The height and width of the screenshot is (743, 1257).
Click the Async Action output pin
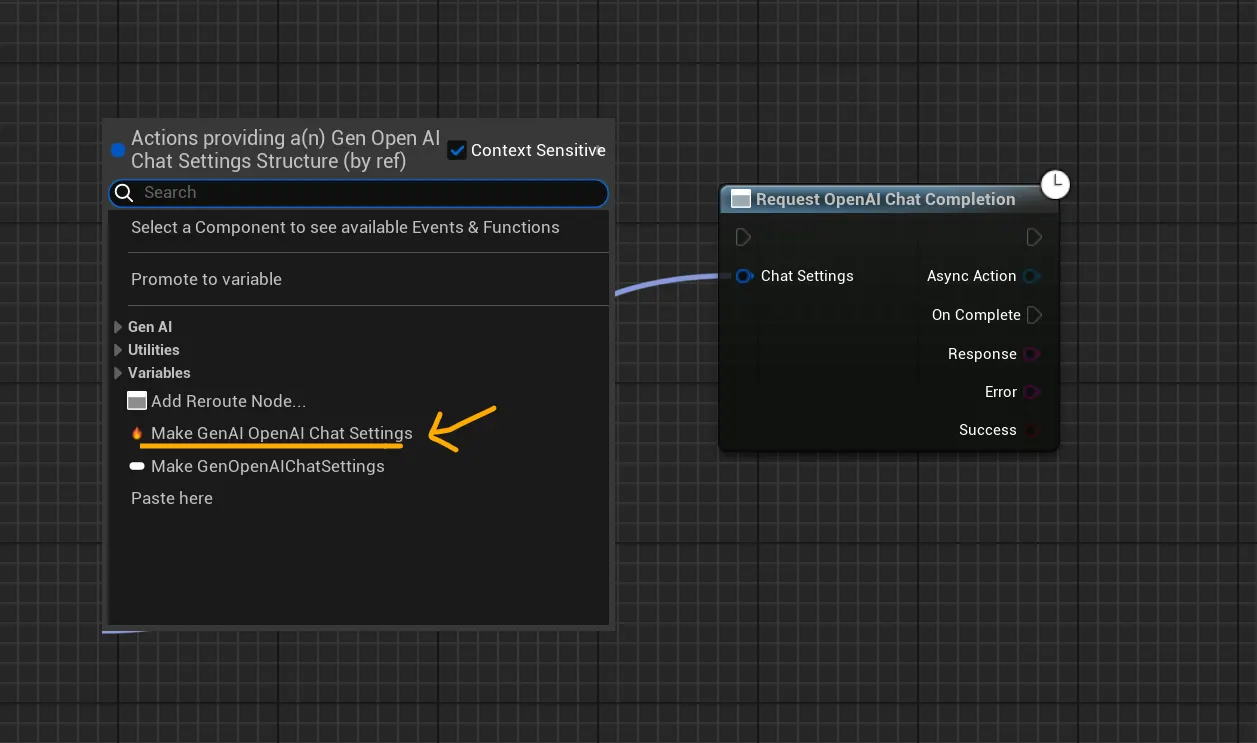pyautogui.click(x=1032, y=276)
